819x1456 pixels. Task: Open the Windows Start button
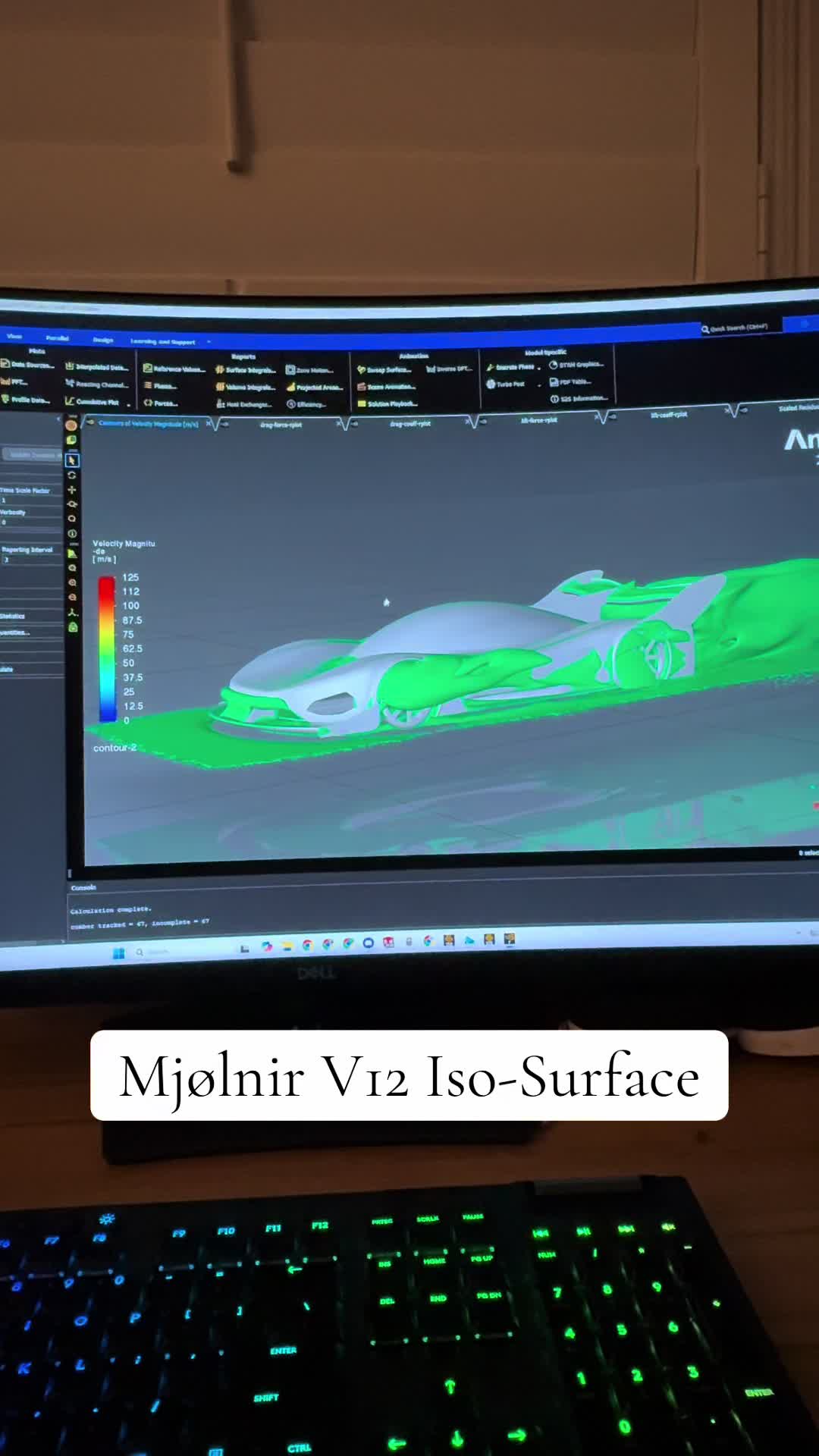[x=118, y=953]
